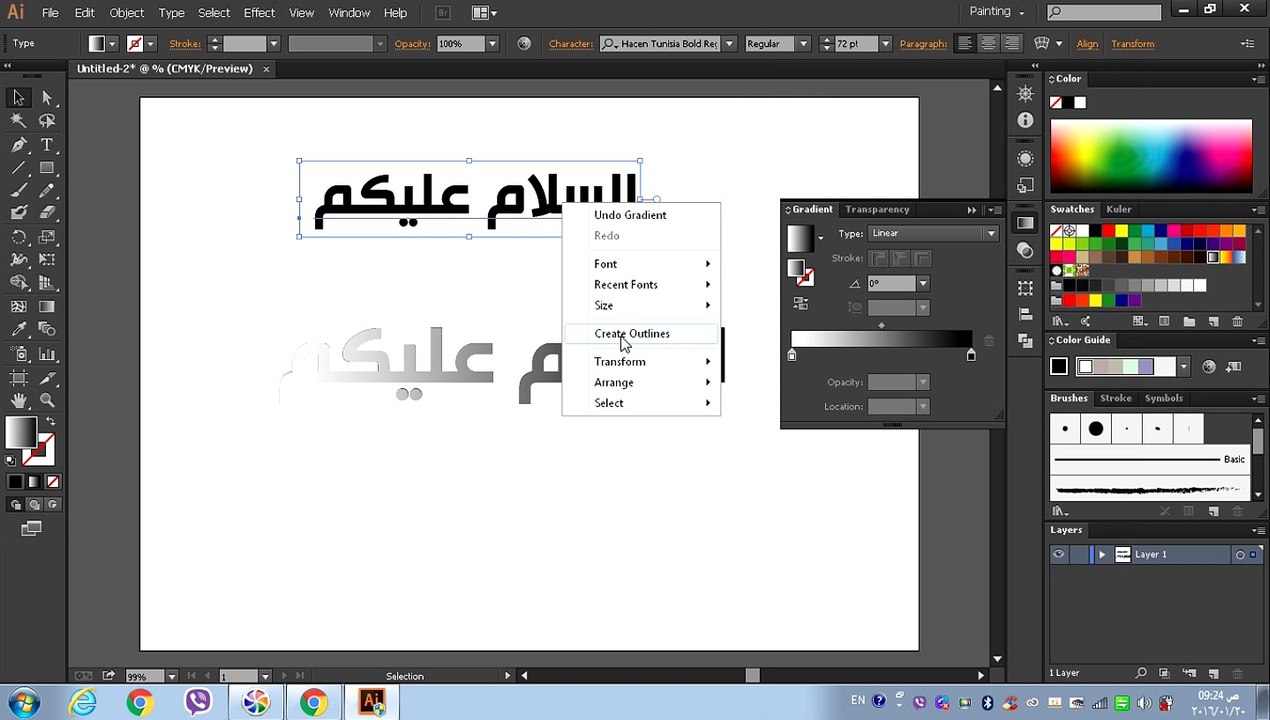
Task: Open Brush Libraries menu icon
Action: (1059, 511)
